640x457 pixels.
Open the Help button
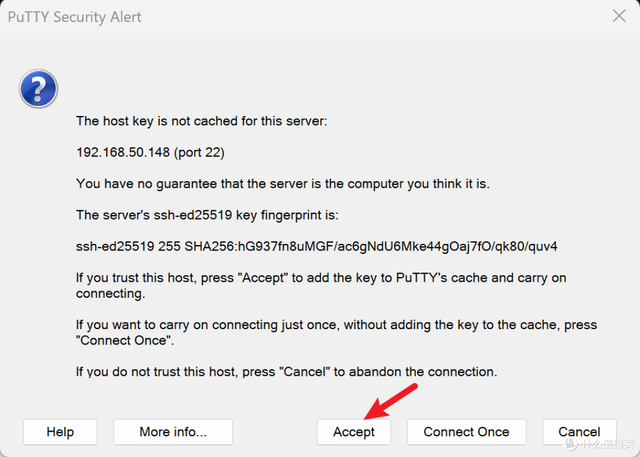pos(60,432)
